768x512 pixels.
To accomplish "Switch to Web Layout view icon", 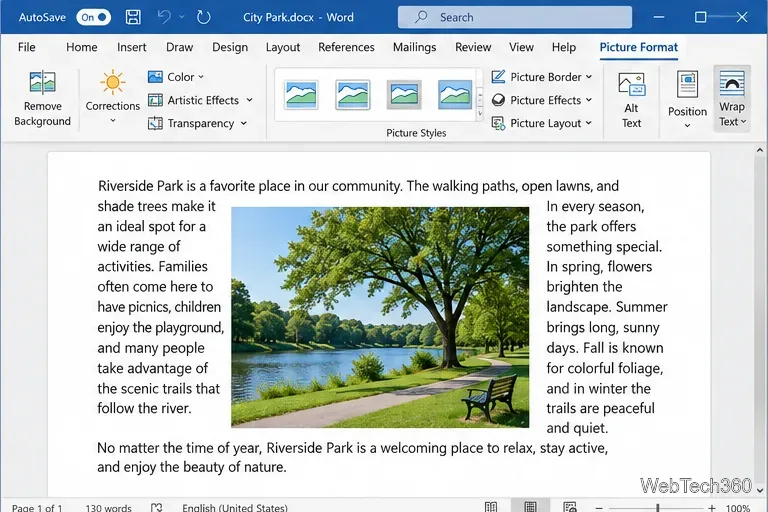I will [570, 507].
